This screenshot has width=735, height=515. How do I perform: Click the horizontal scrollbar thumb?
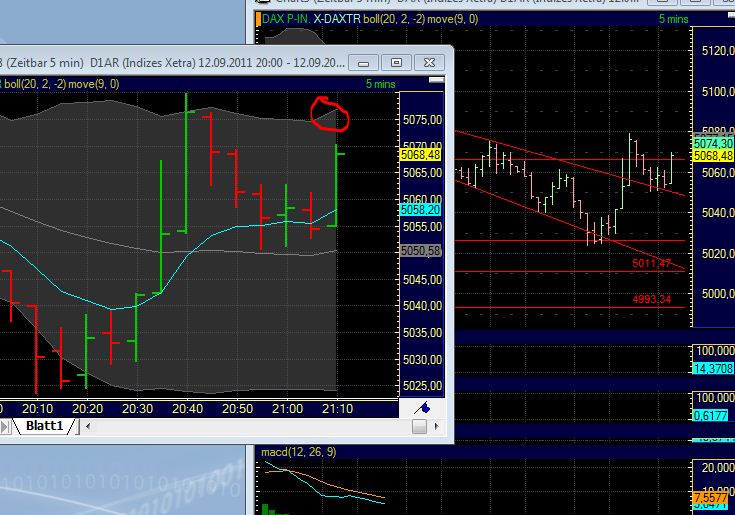pyautogui.click(x=420, y=426)
